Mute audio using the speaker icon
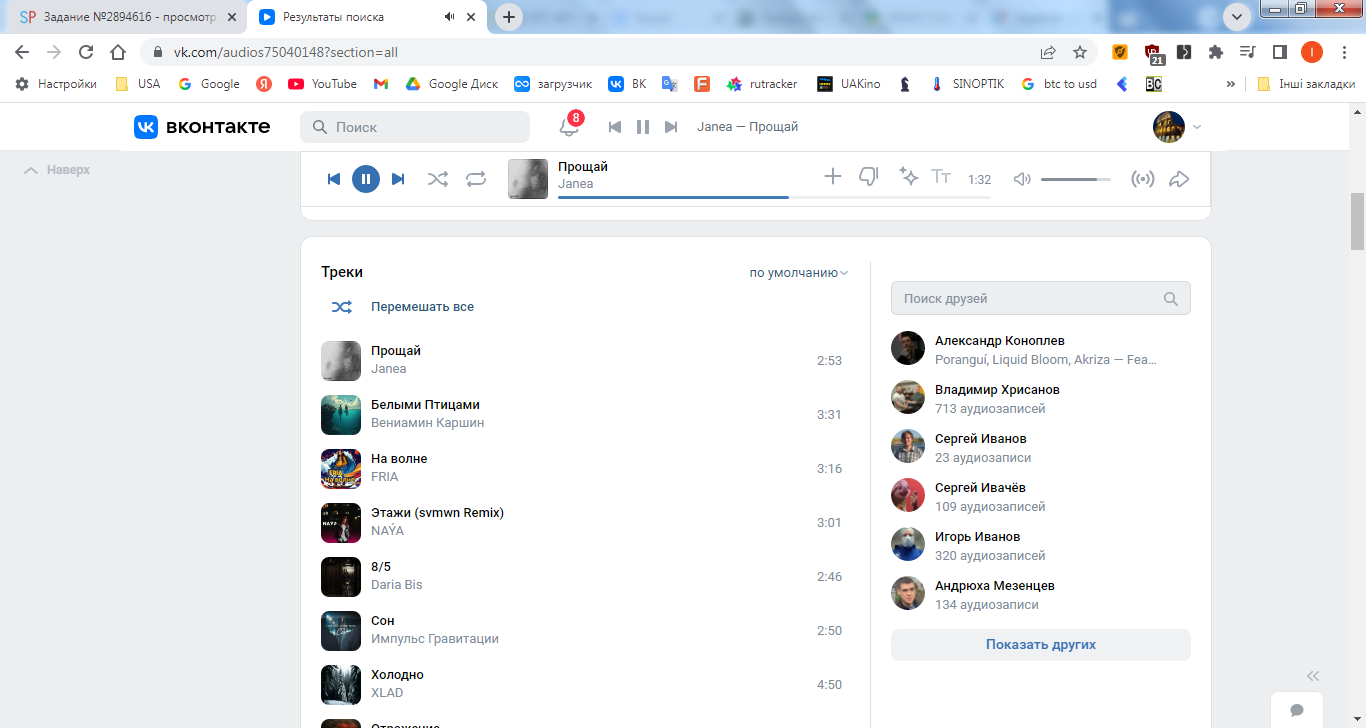1366x728 pixels. [x=1022, y=179]
